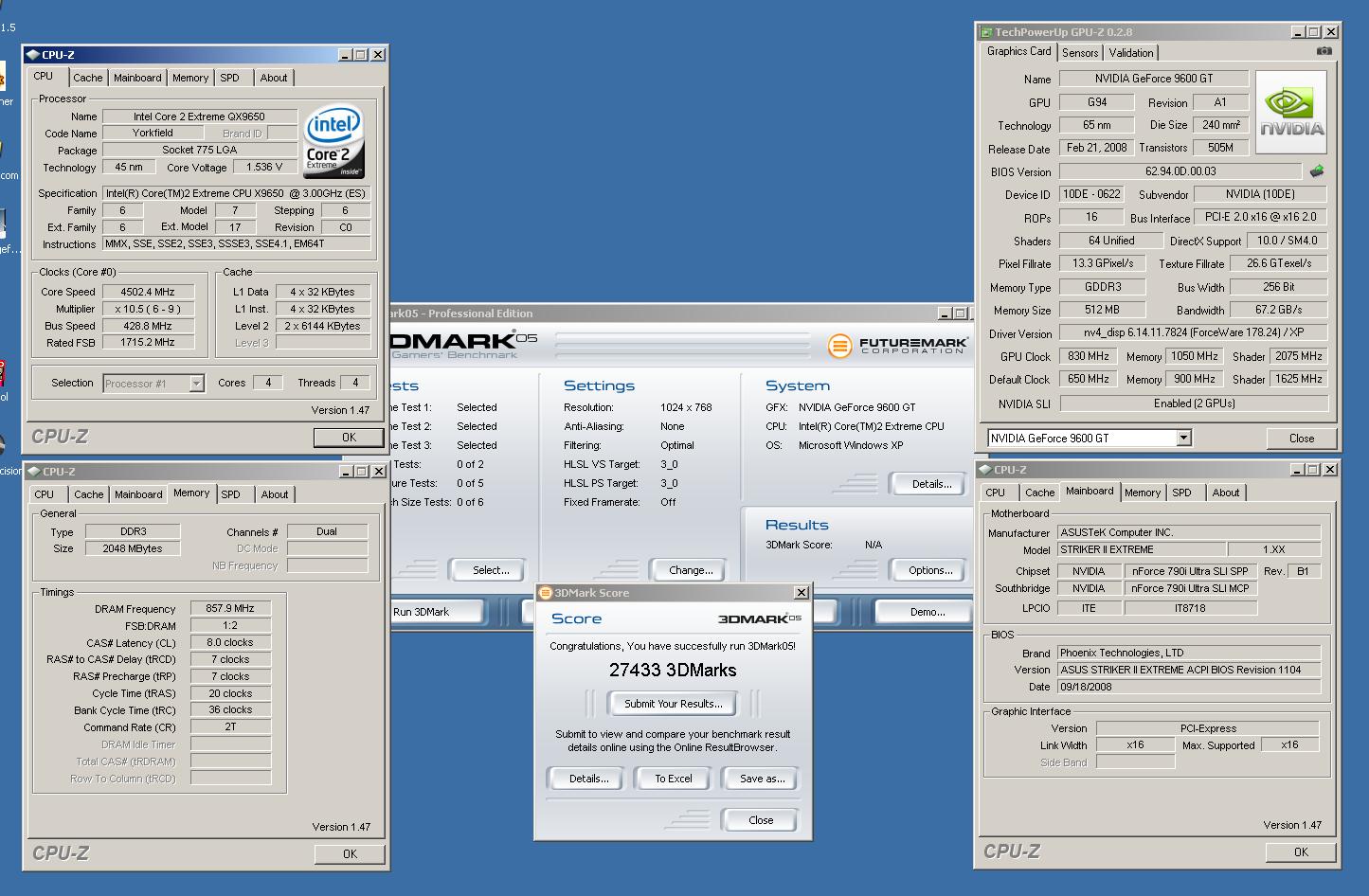Viewport: 1369px width, 896px height.
Task: Click OK in the mainboard CPU-Z window
Action: point(1301,852)
